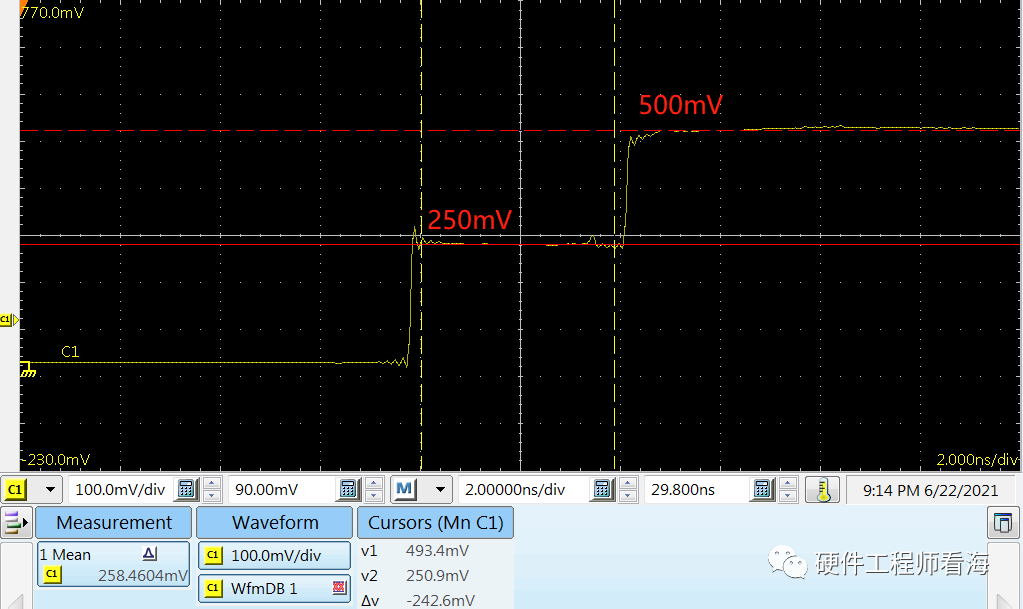Click the v1 493.4mV cursor readout
The width and height of the screenshot is (1023, 609).
[x=415, y=551]
